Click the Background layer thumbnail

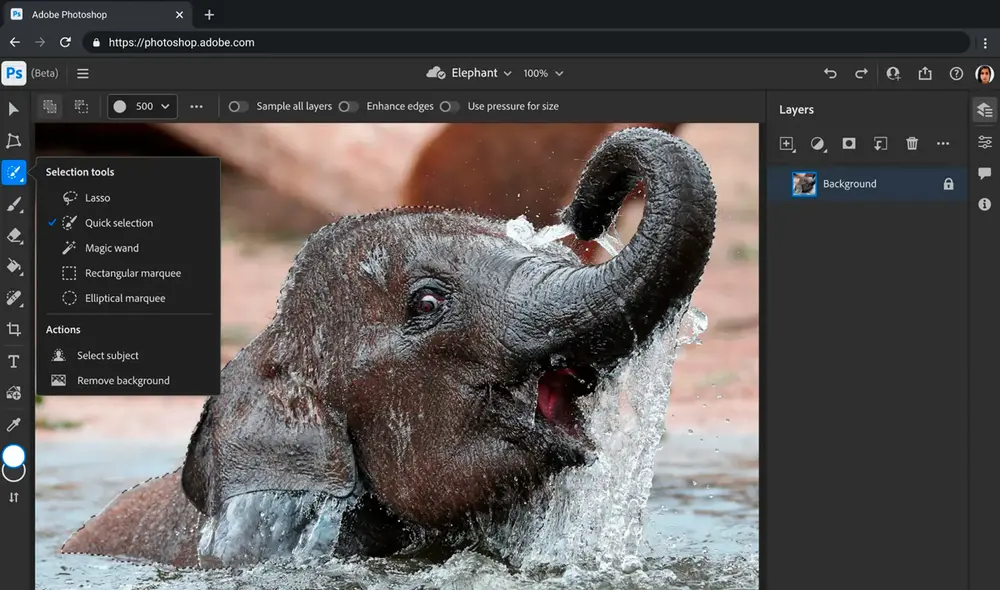point(804,184)
